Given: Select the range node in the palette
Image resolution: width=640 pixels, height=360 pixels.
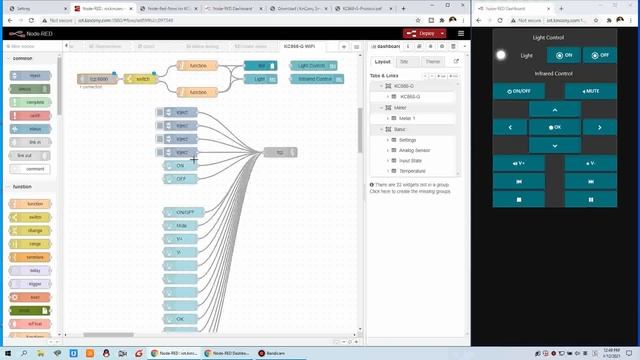Looking at the screenshot, I should [x=30, y=244].
